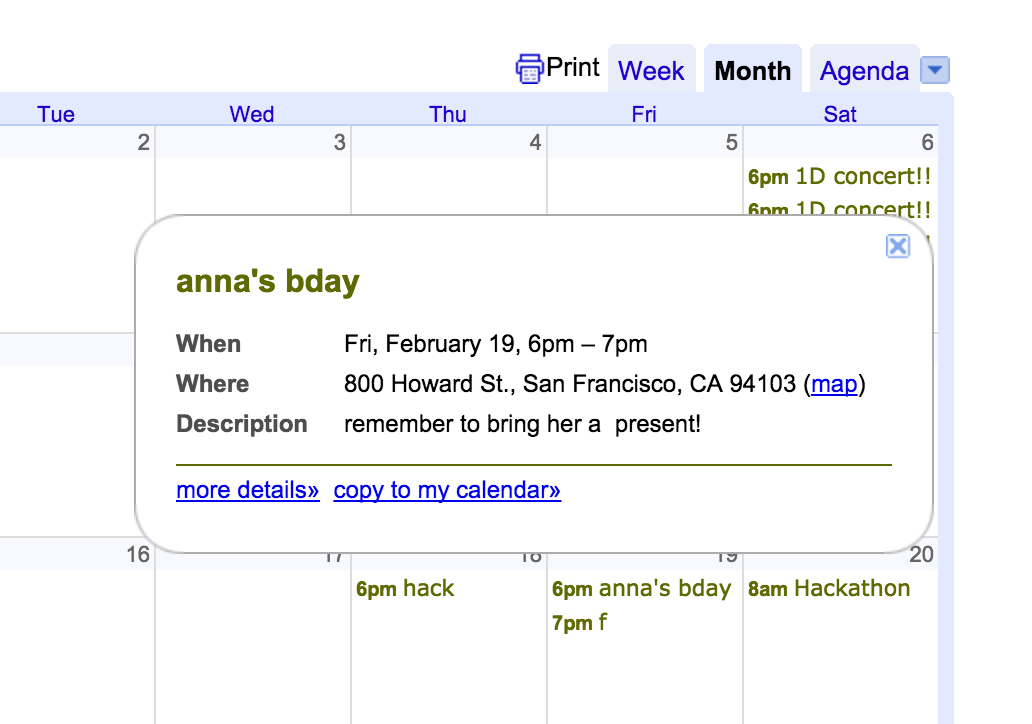Viewport: 1032px width, 724px height.
Task: Click the more details link
Action: (247, 490)
